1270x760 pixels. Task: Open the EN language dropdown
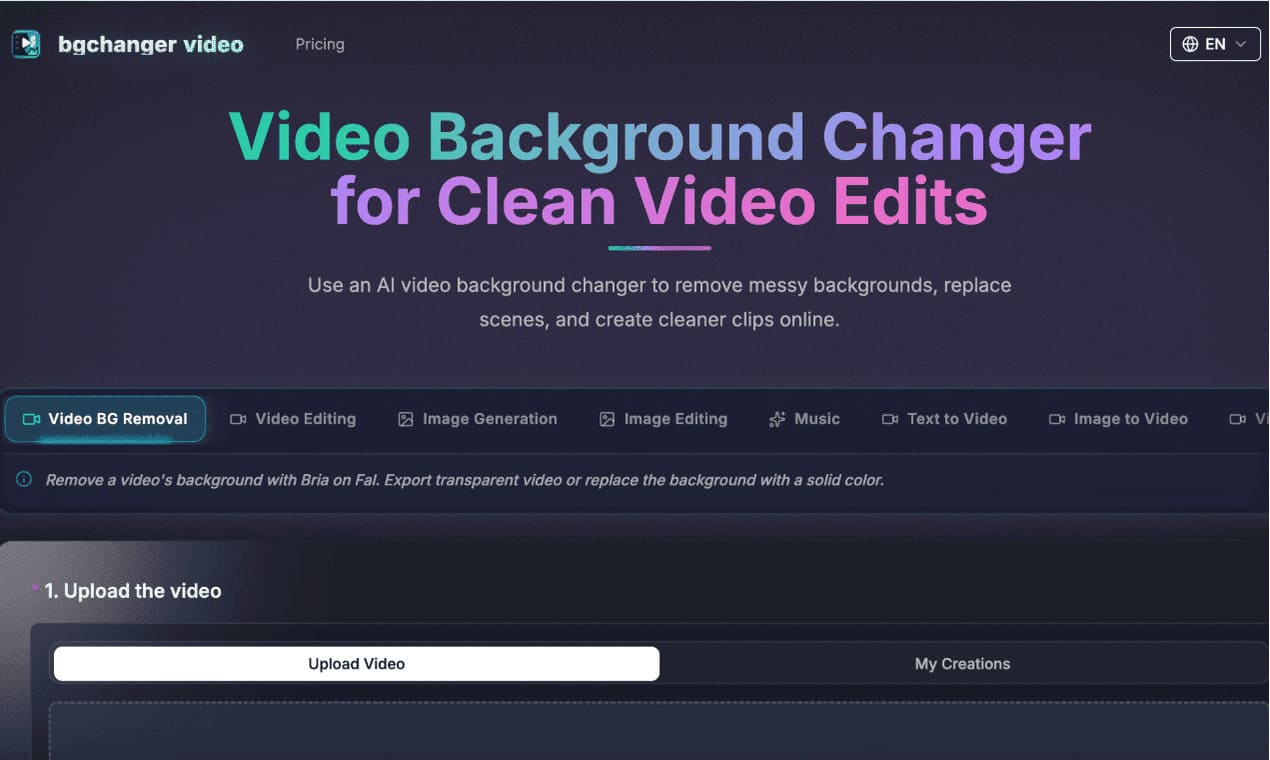[1215, 44]
